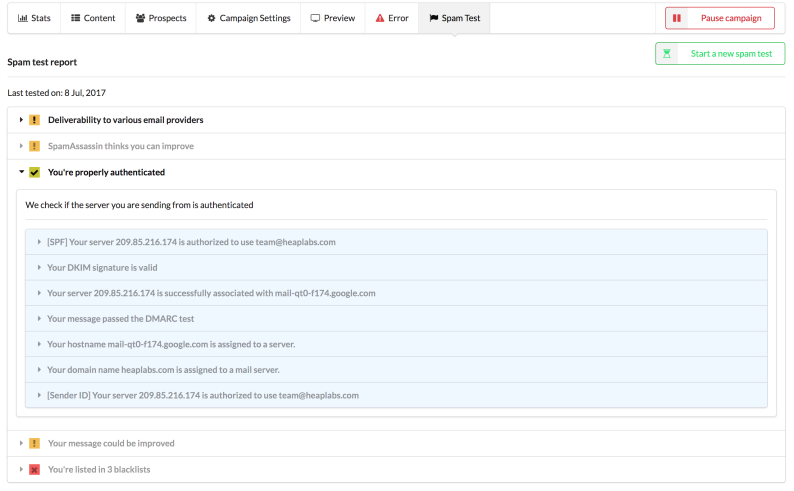Open the Error tab
This screenshot has height=491, width=794.
click(392, 18)
